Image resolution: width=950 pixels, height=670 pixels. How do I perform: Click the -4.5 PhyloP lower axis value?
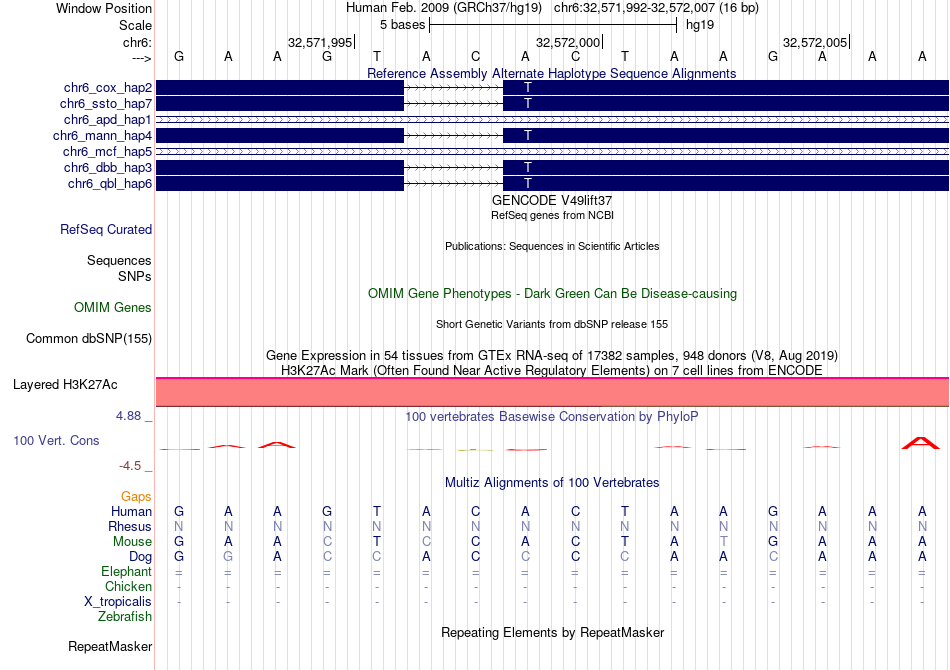(x=130, y=466)
